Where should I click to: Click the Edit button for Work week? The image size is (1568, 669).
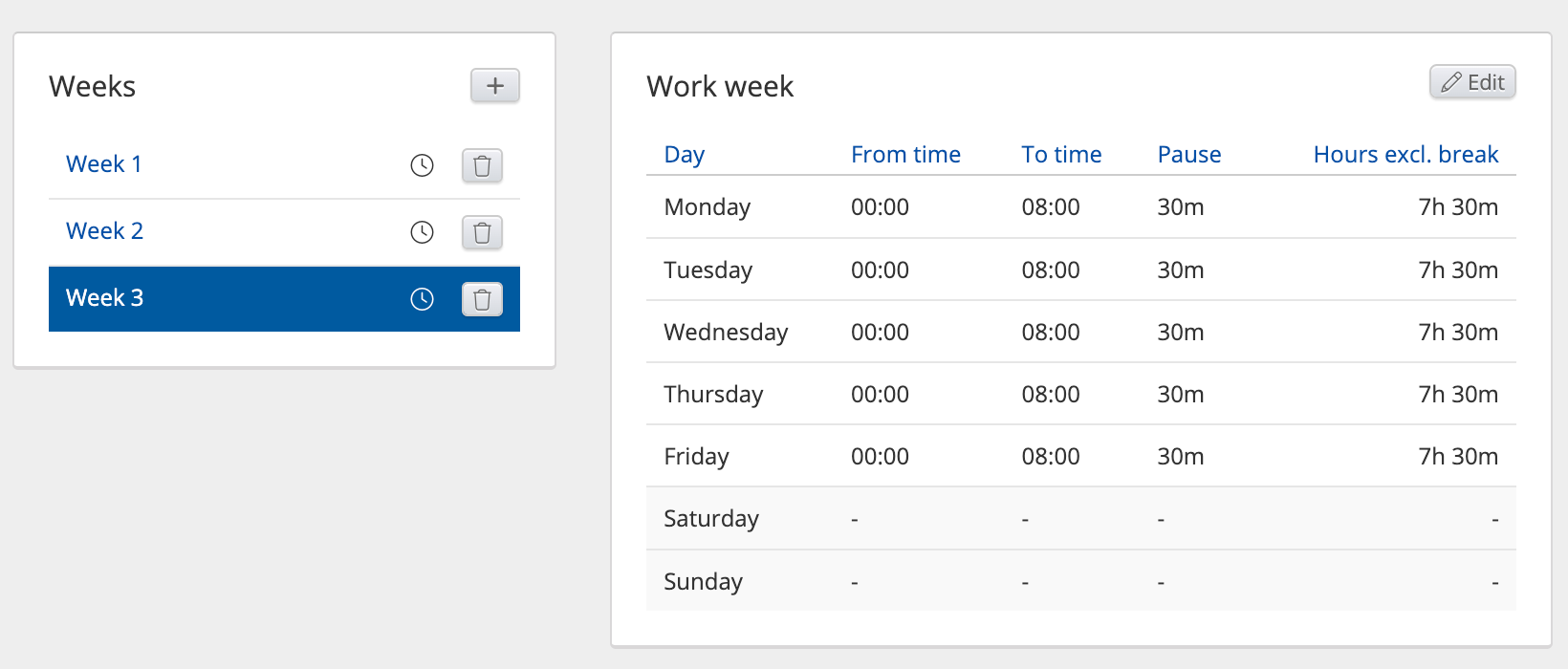coord(1472,82)
